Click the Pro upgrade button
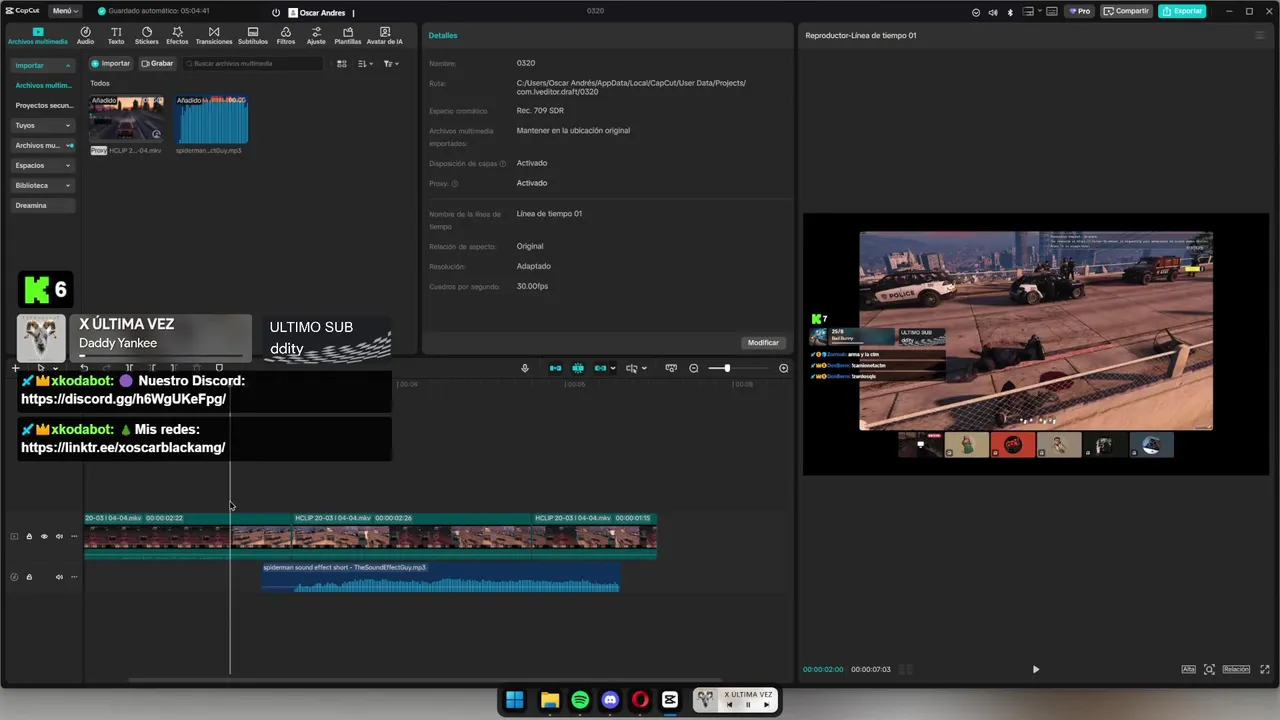This screenshot has width=1280, height=720. [1080, 11]
